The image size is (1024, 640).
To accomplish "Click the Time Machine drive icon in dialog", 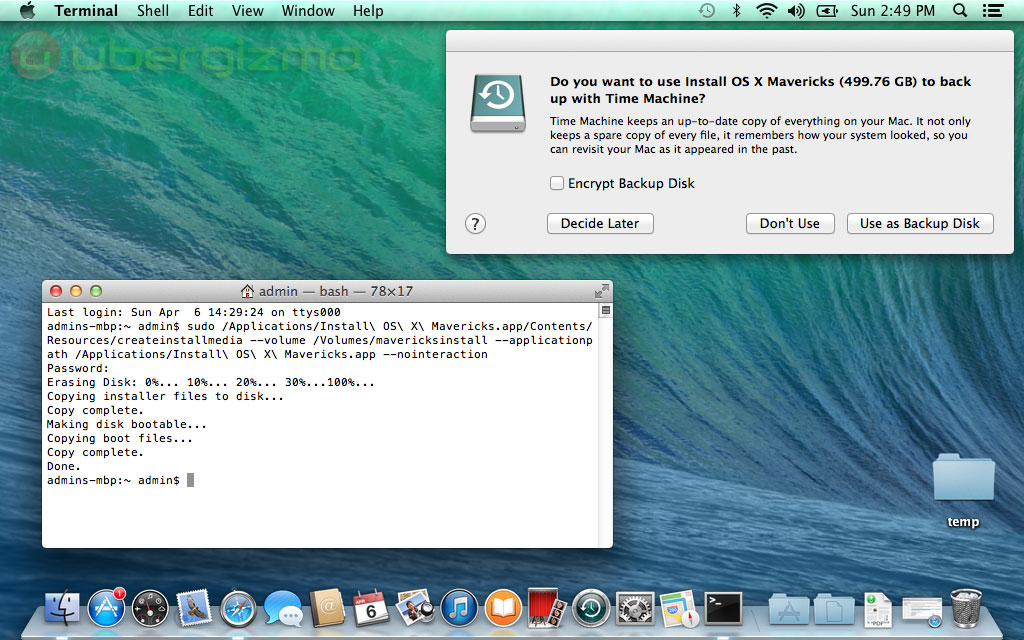I will pos(498,103).
